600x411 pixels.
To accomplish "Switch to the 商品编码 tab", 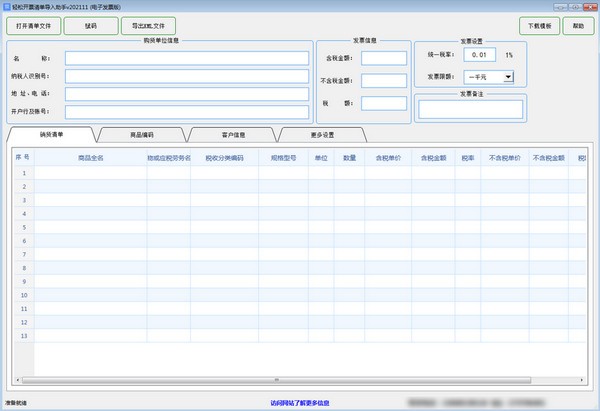I will (x=143, y=134).
